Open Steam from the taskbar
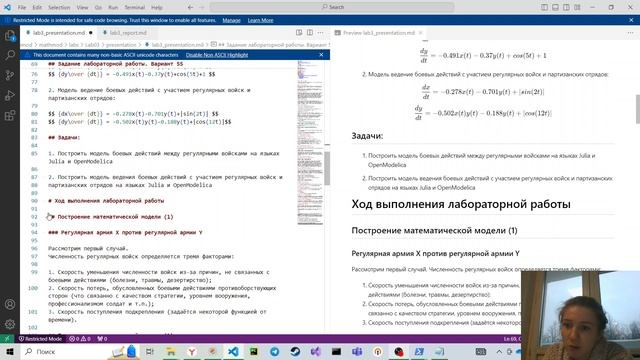640x360 pixels. pos(295,351)
